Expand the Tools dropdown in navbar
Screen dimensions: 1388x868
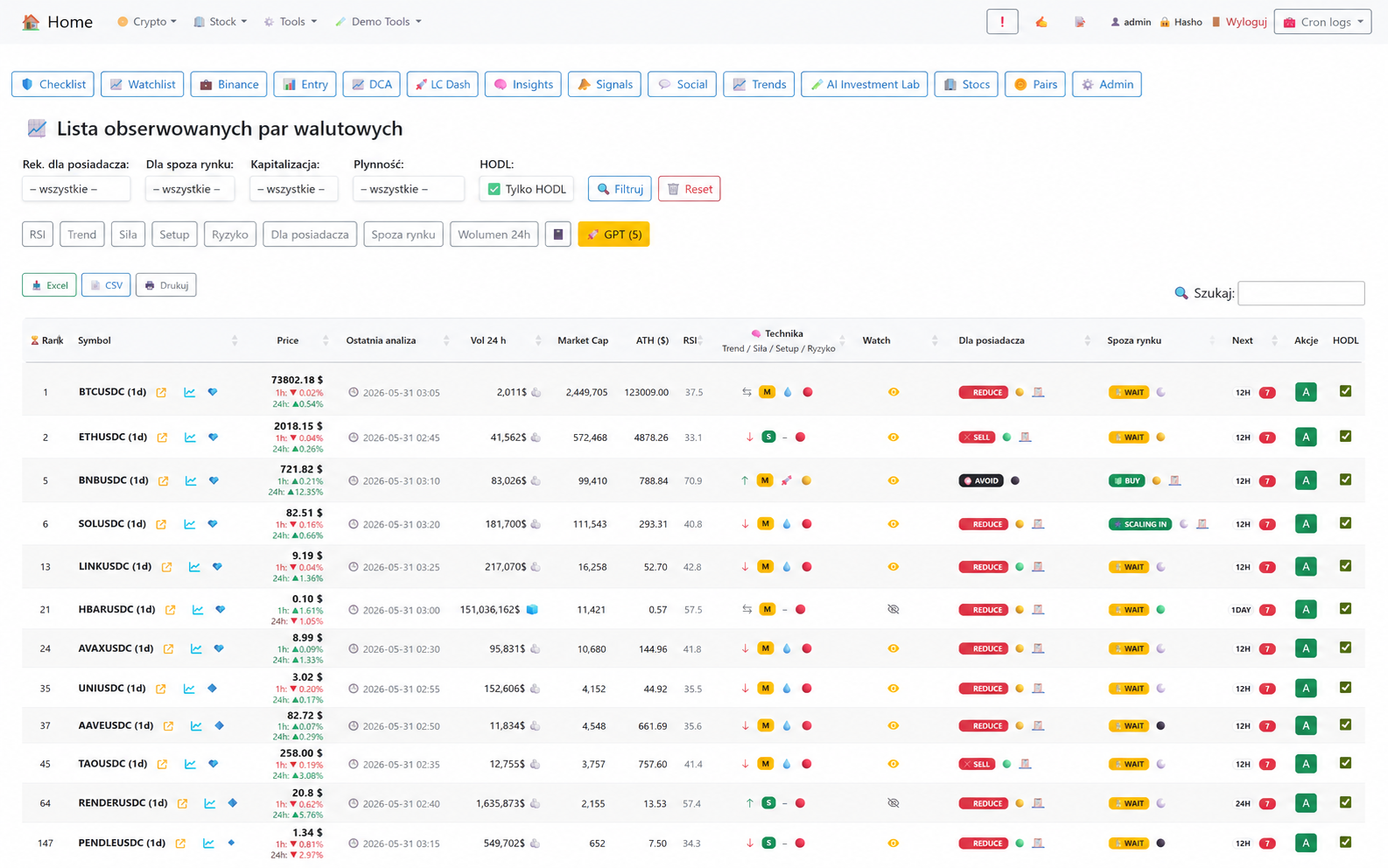tap(291, 22)
